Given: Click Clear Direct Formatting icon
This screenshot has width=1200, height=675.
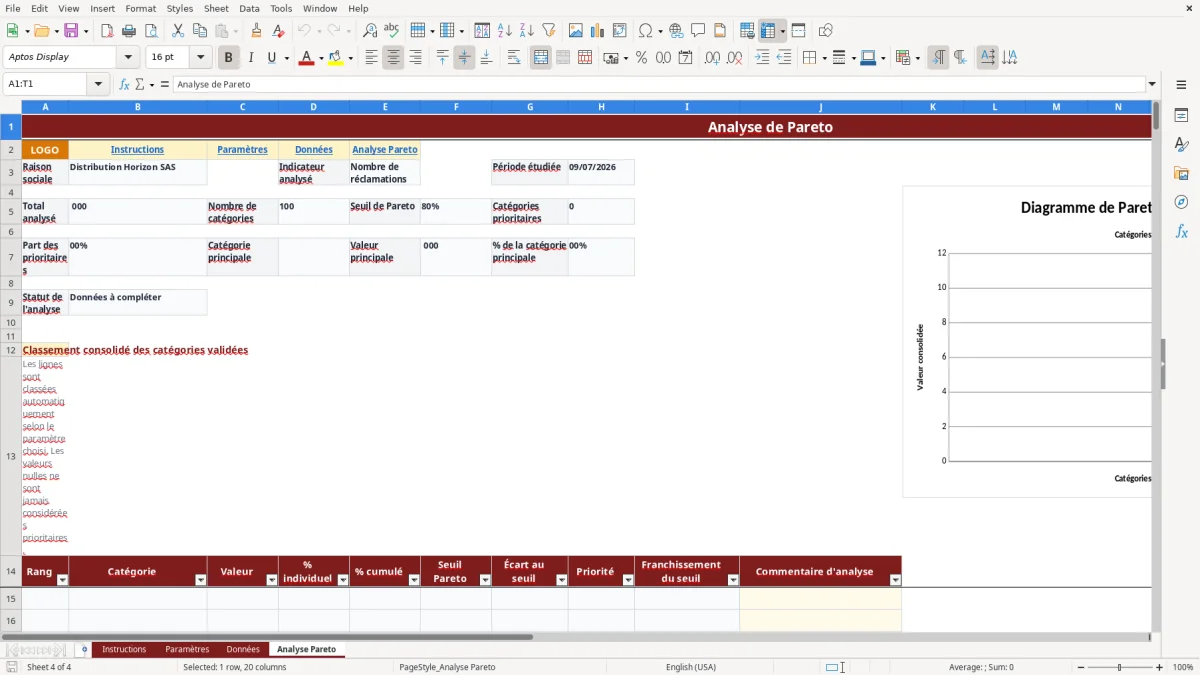Looking at the screenshot, I should pyautogui.click(x=277, y=31).
